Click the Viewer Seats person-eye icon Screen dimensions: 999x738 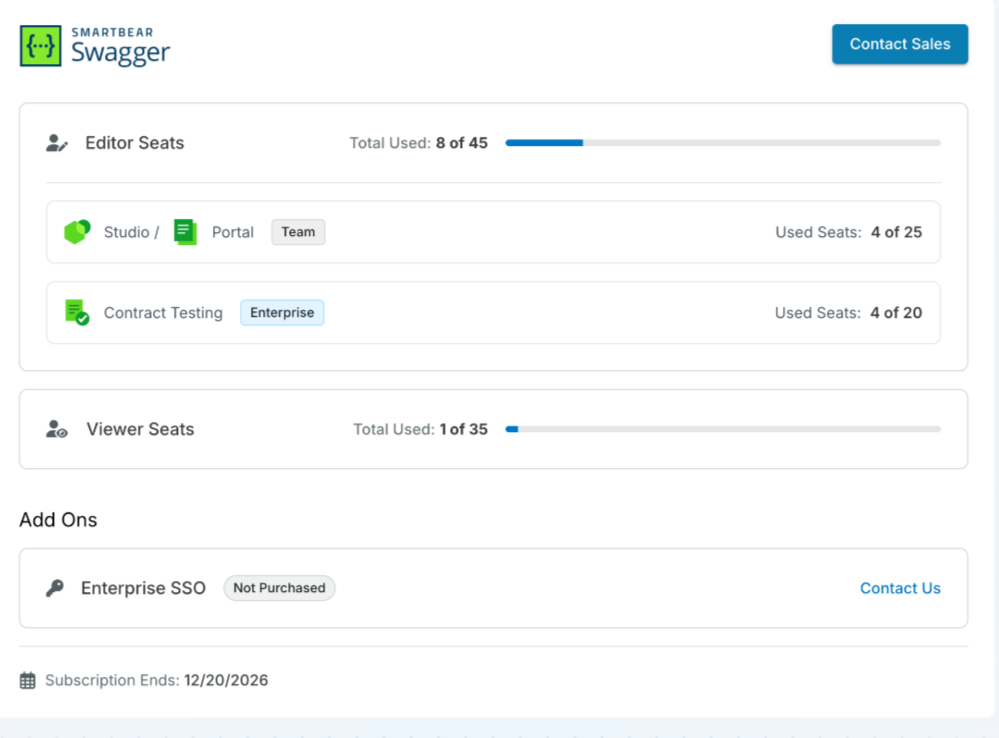tap(57, 429)
